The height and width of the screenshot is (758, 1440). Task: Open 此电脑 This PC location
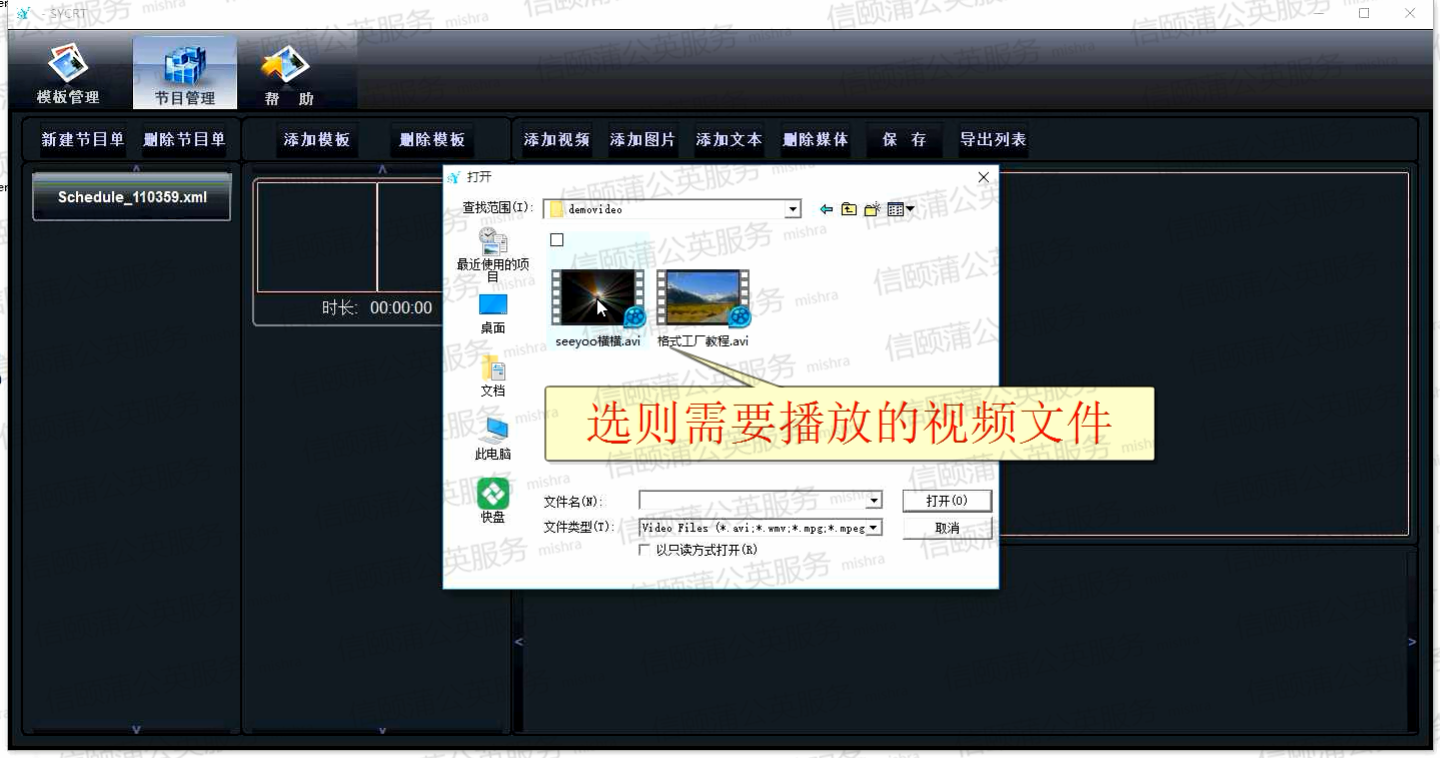tap(492, 439)
